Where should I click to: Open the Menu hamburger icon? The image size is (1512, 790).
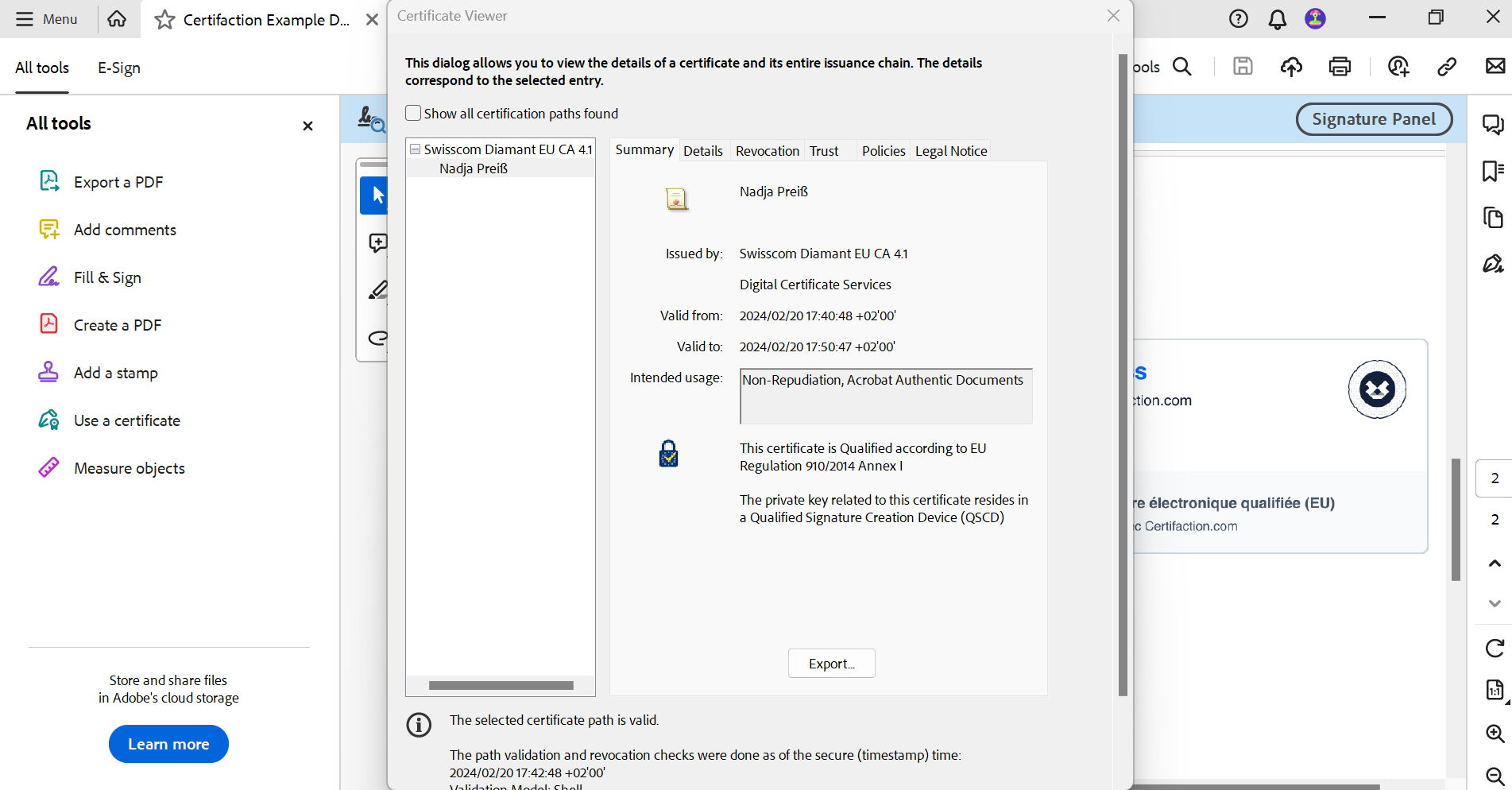pyautogui.click(x=25, y=19)
